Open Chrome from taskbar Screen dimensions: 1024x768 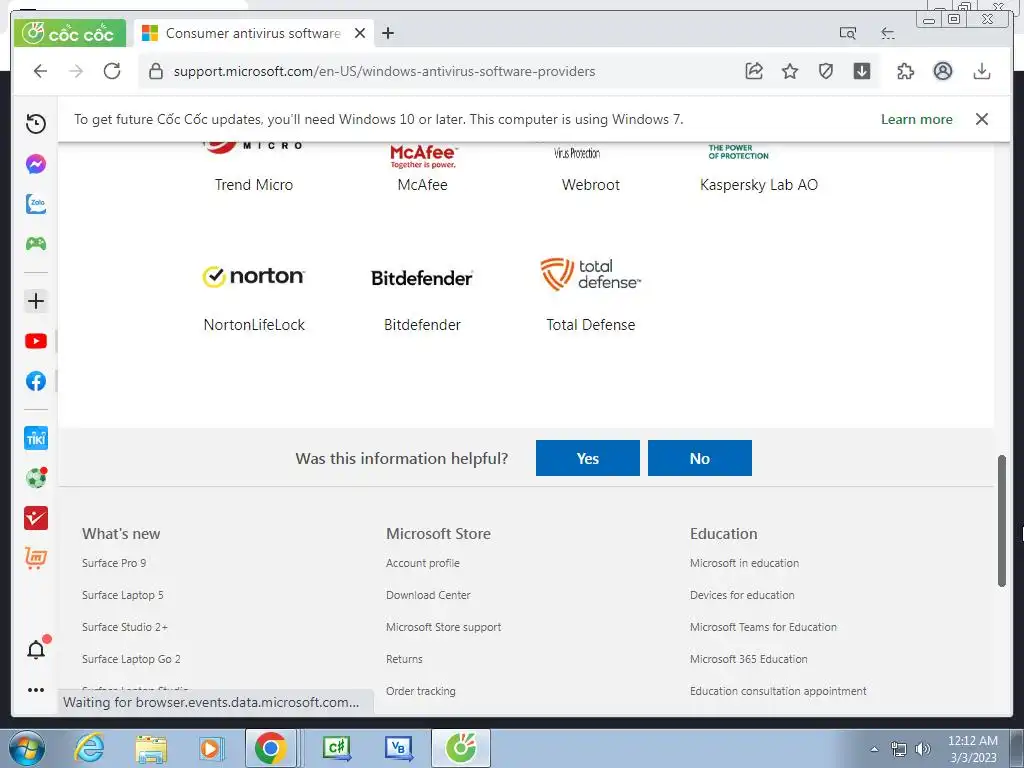(x=270, y=748)
